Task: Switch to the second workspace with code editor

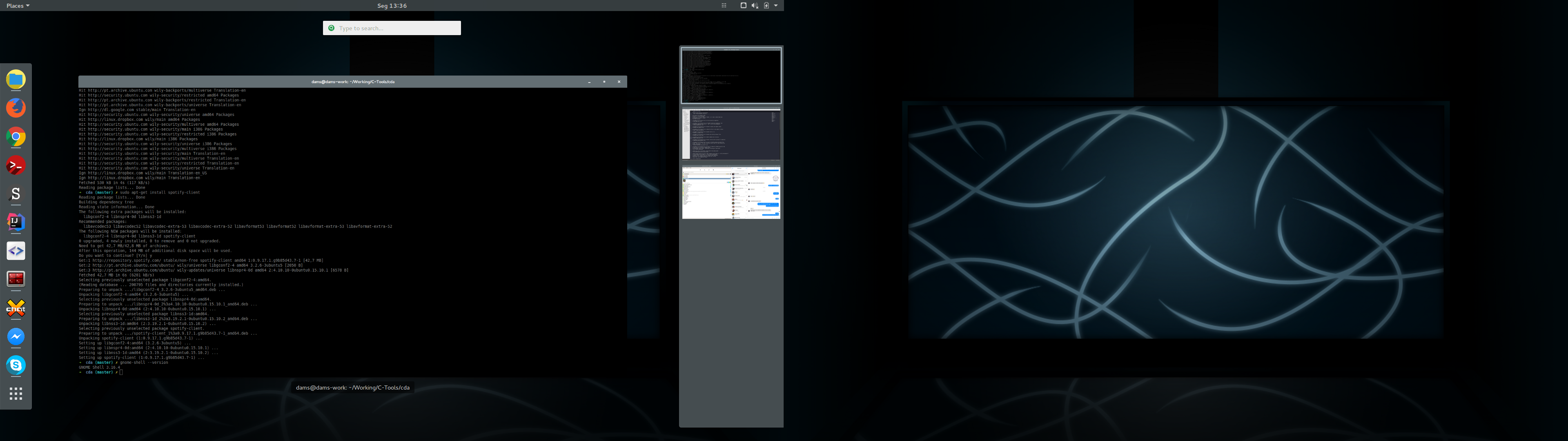Action: click(731, 134)
